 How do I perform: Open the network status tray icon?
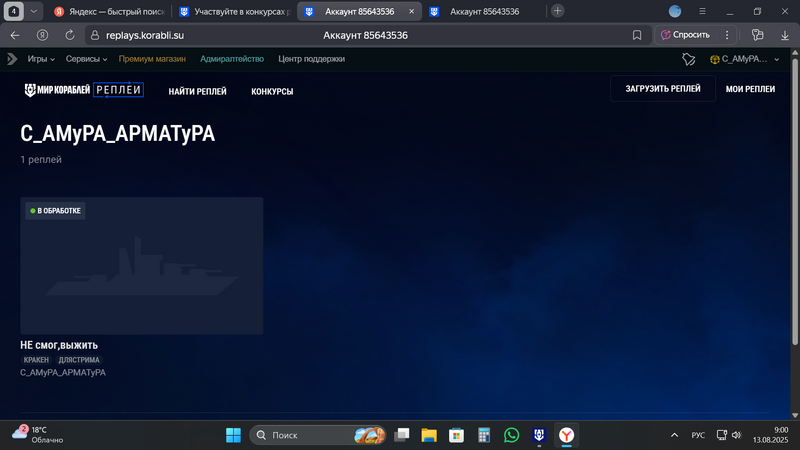(x=721, y=435)
